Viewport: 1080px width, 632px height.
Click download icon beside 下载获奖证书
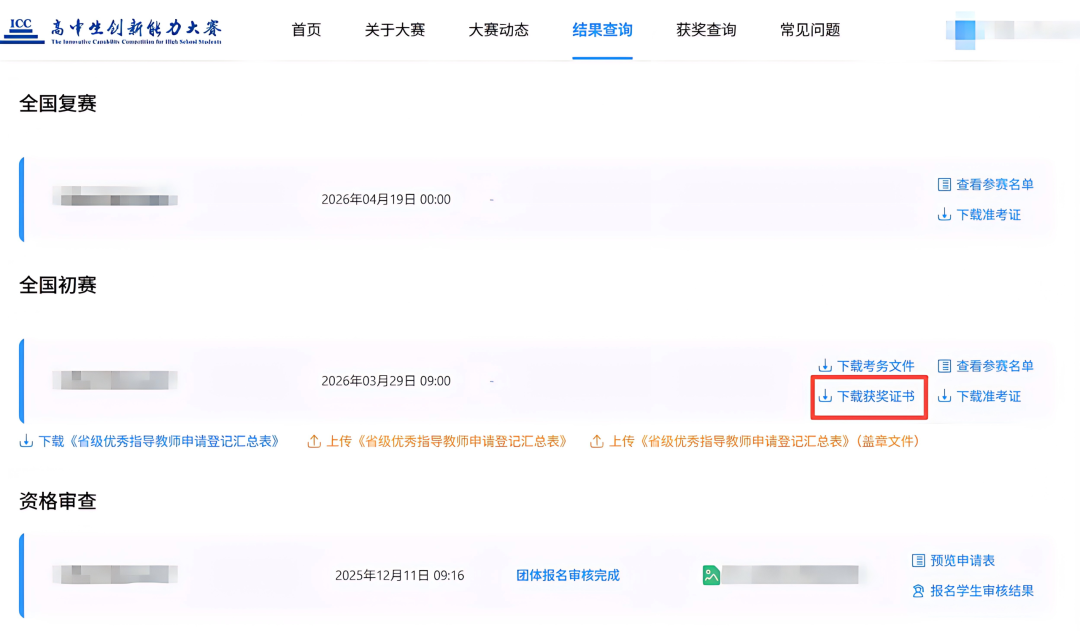(825, 397)
